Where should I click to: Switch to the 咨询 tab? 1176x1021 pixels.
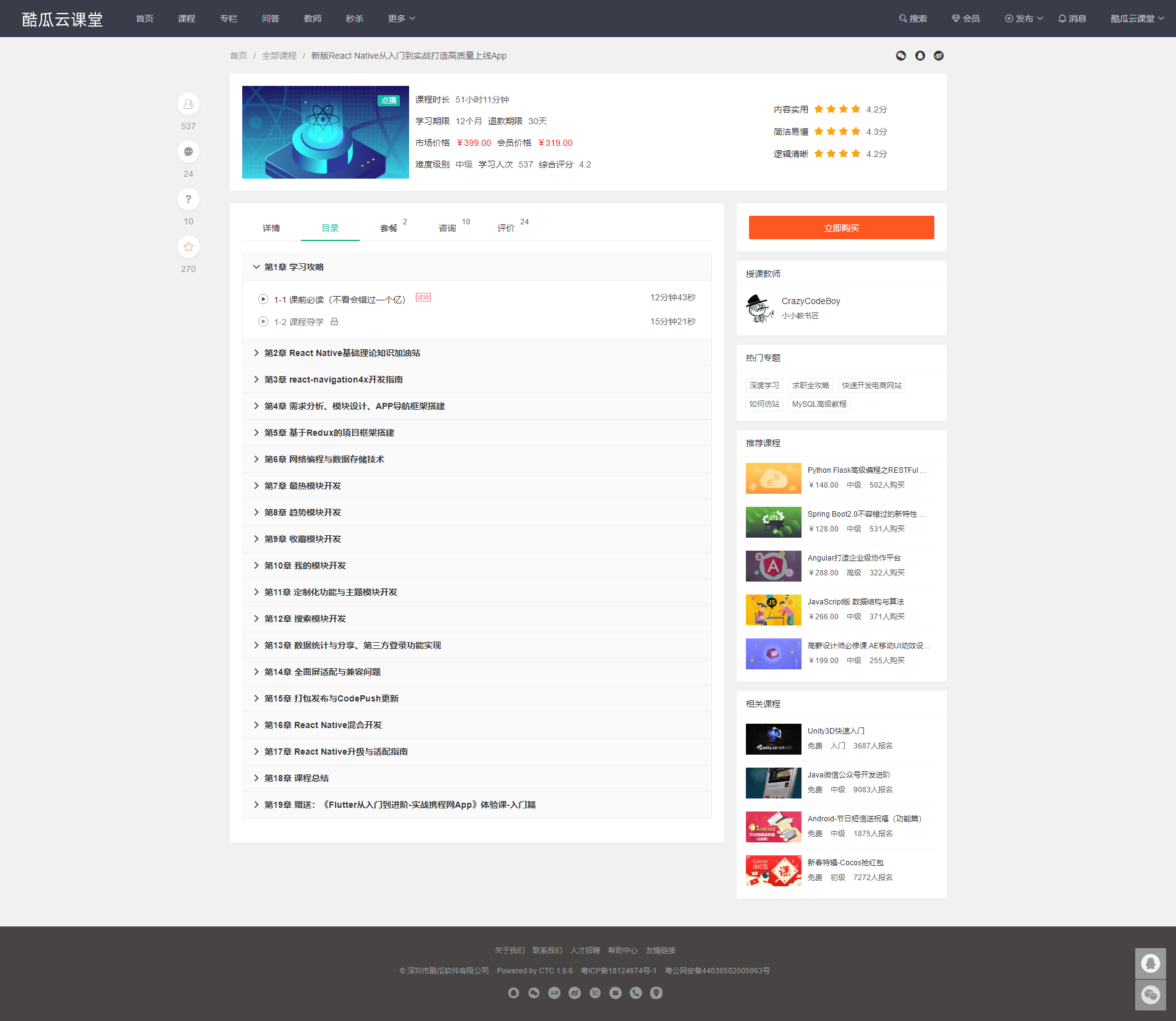(x=447, y=228)
